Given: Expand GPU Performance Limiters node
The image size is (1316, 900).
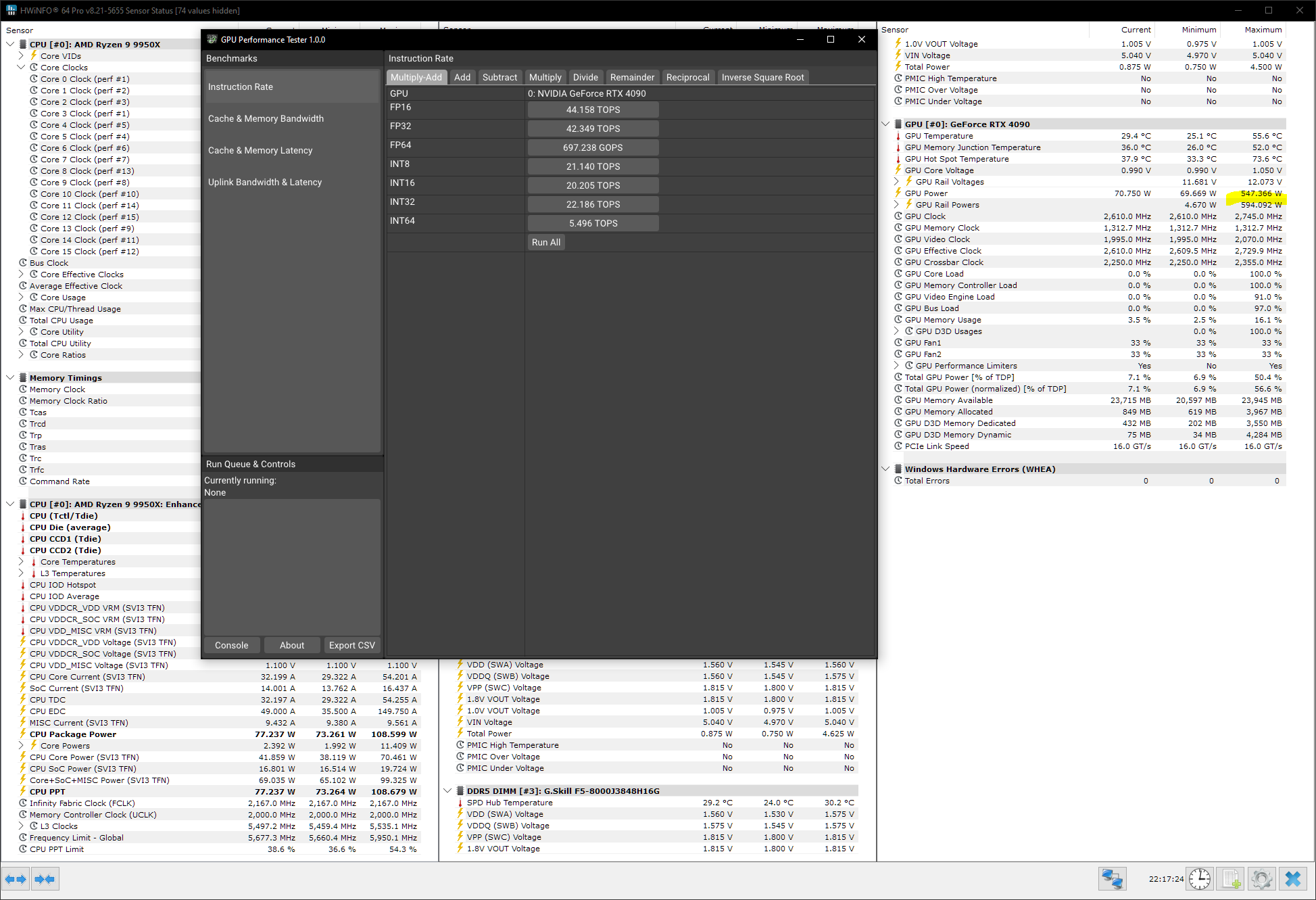Looking at the screenshot, I should [x=896, y=366].
